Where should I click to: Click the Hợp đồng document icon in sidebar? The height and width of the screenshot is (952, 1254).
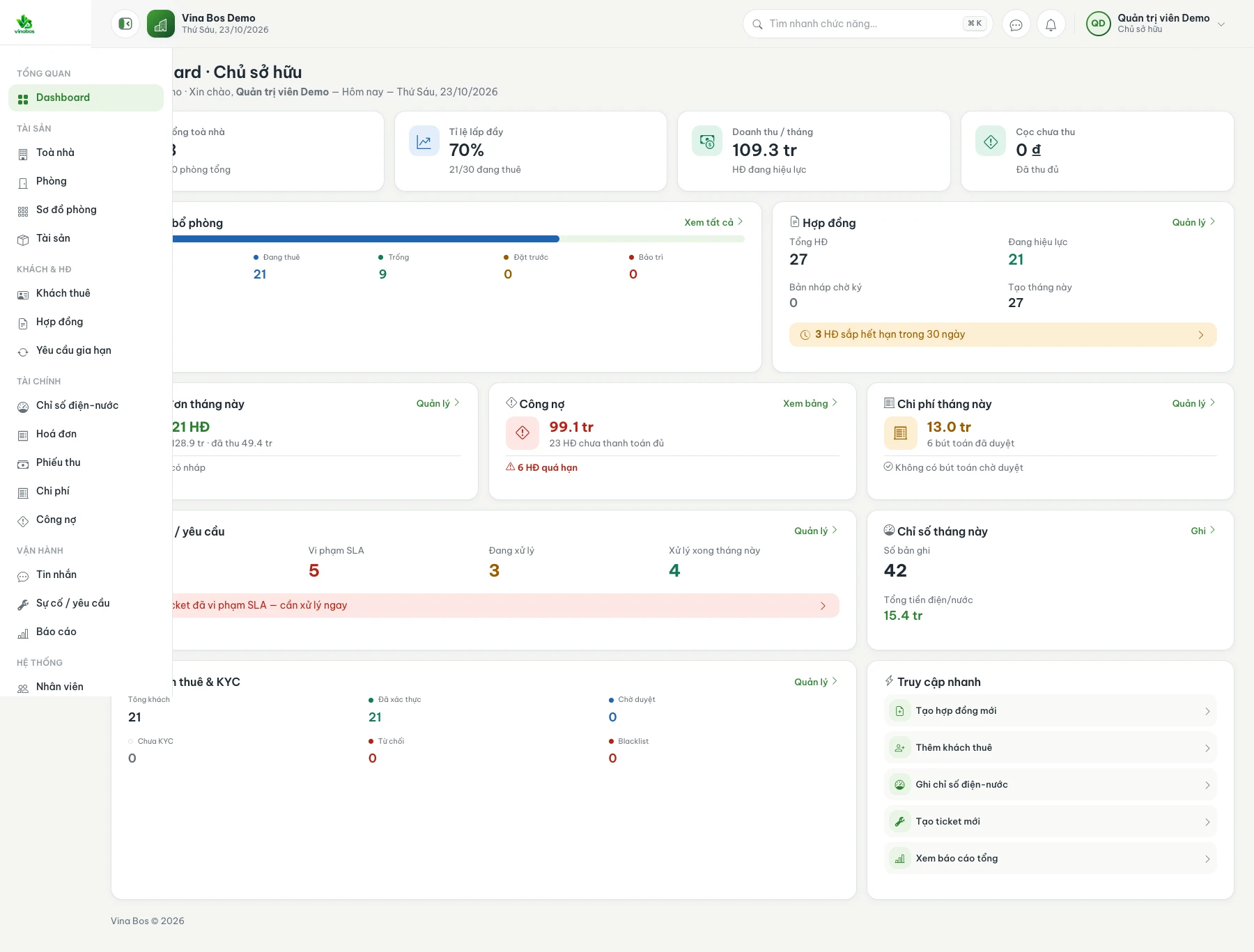[x=23, y=323]
